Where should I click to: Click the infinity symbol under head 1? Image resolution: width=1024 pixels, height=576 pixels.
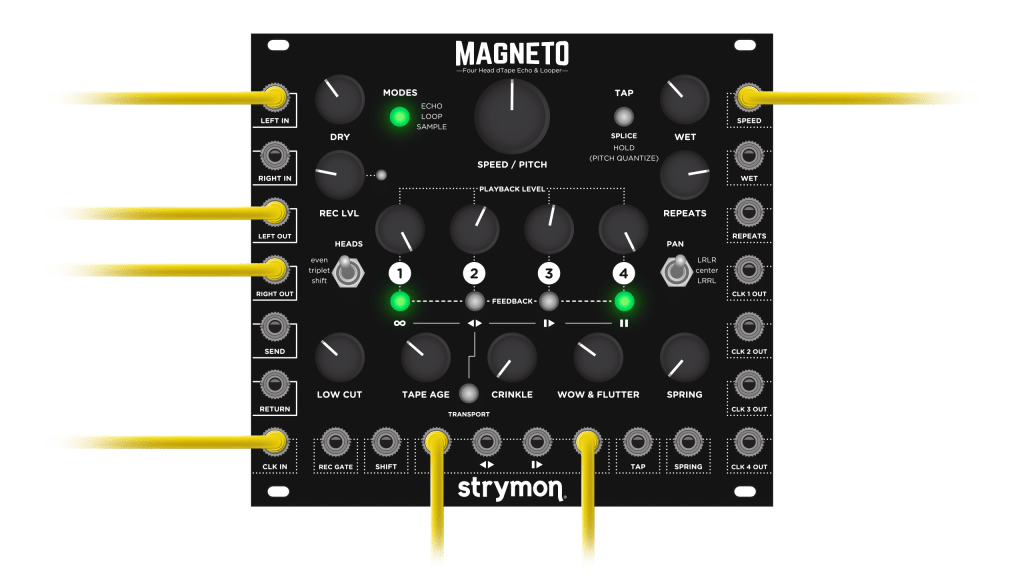(400, 323)
